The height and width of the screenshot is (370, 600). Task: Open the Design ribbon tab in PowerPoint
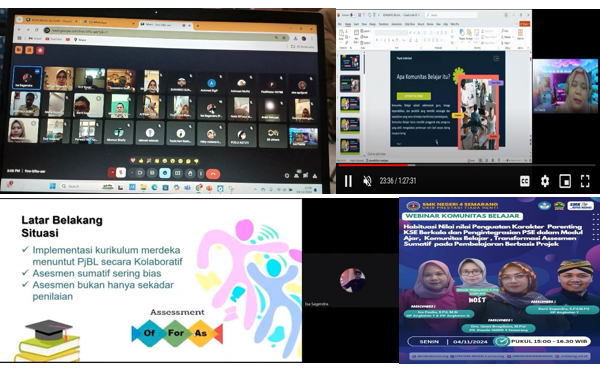point(372,24)
